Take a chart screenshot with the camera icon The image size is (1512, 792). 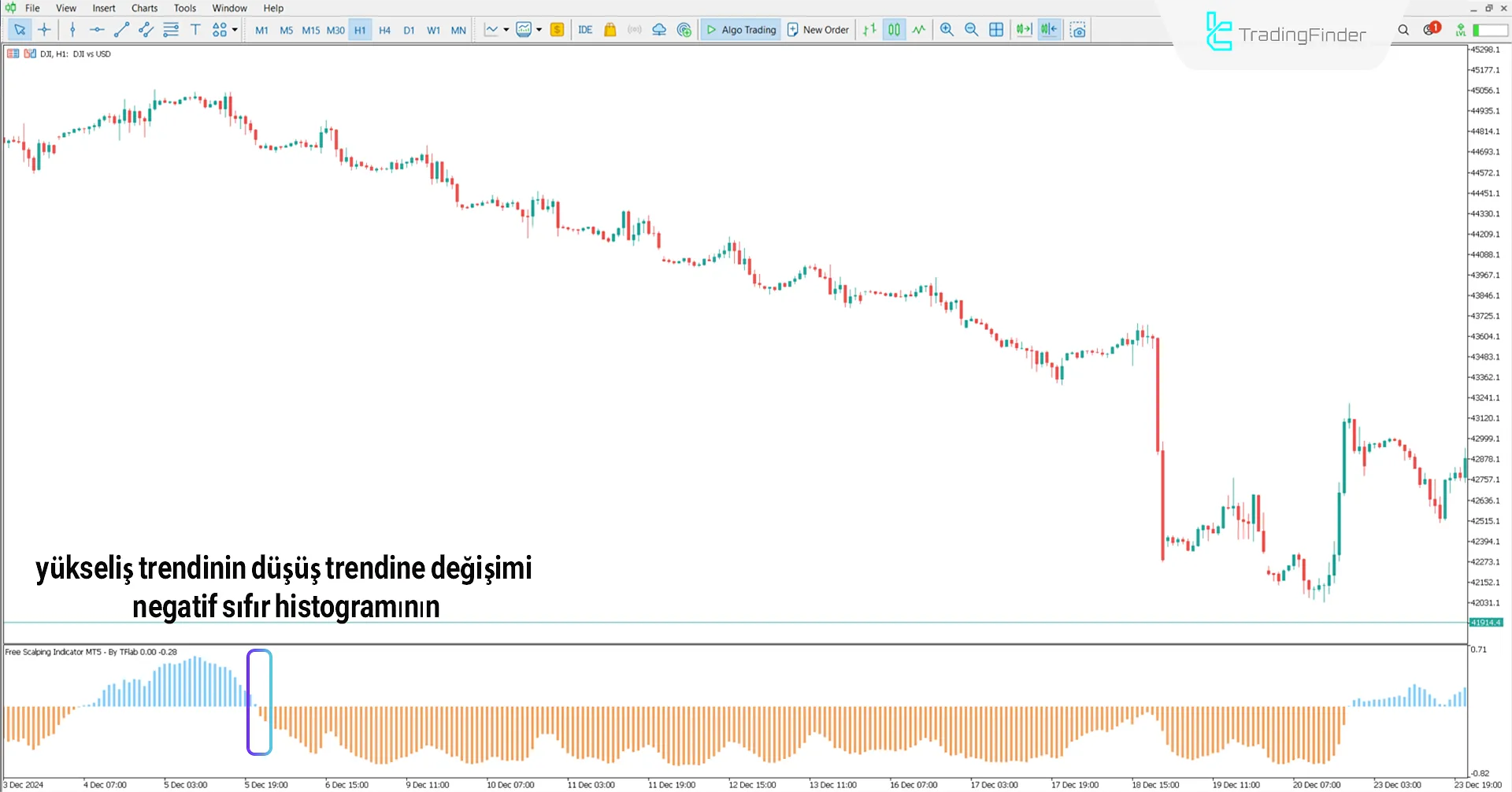point(1078,29)
